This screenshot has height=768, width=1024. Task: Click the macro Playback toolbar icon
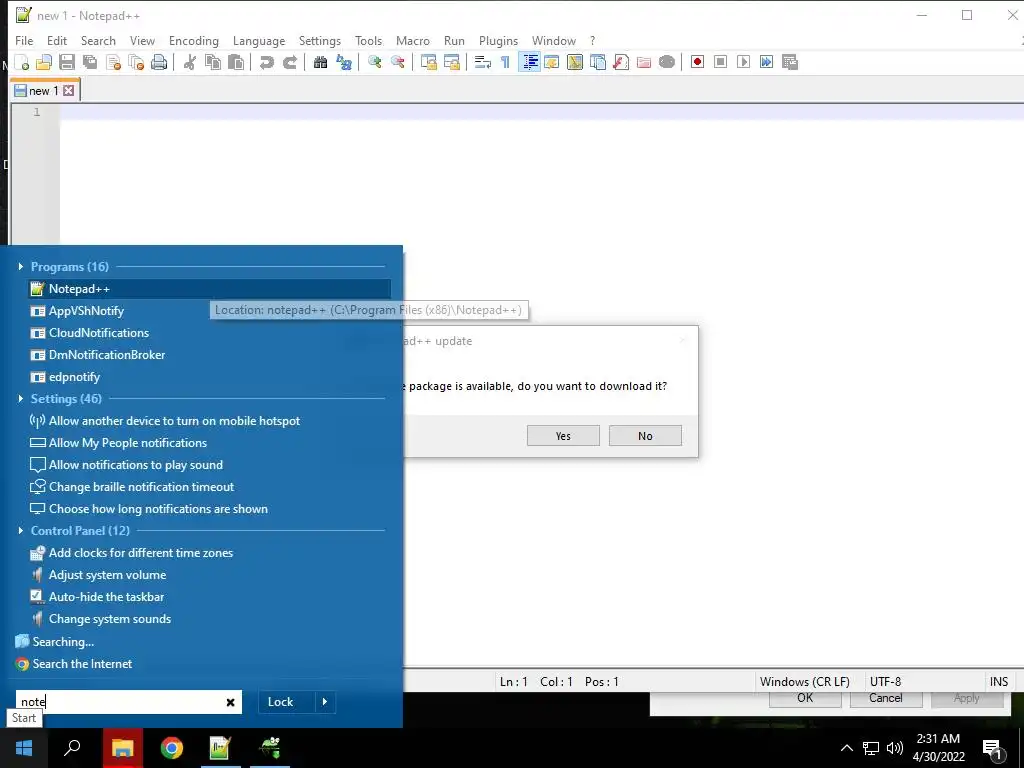click(x=743, y=62)
